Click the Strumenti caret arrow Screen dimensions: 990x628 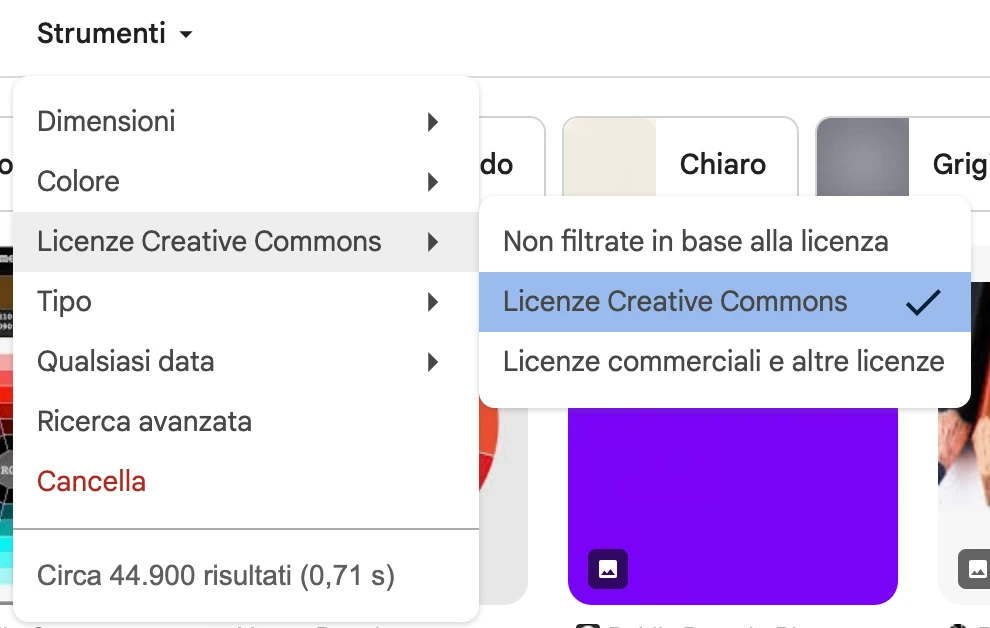point(186,34)
